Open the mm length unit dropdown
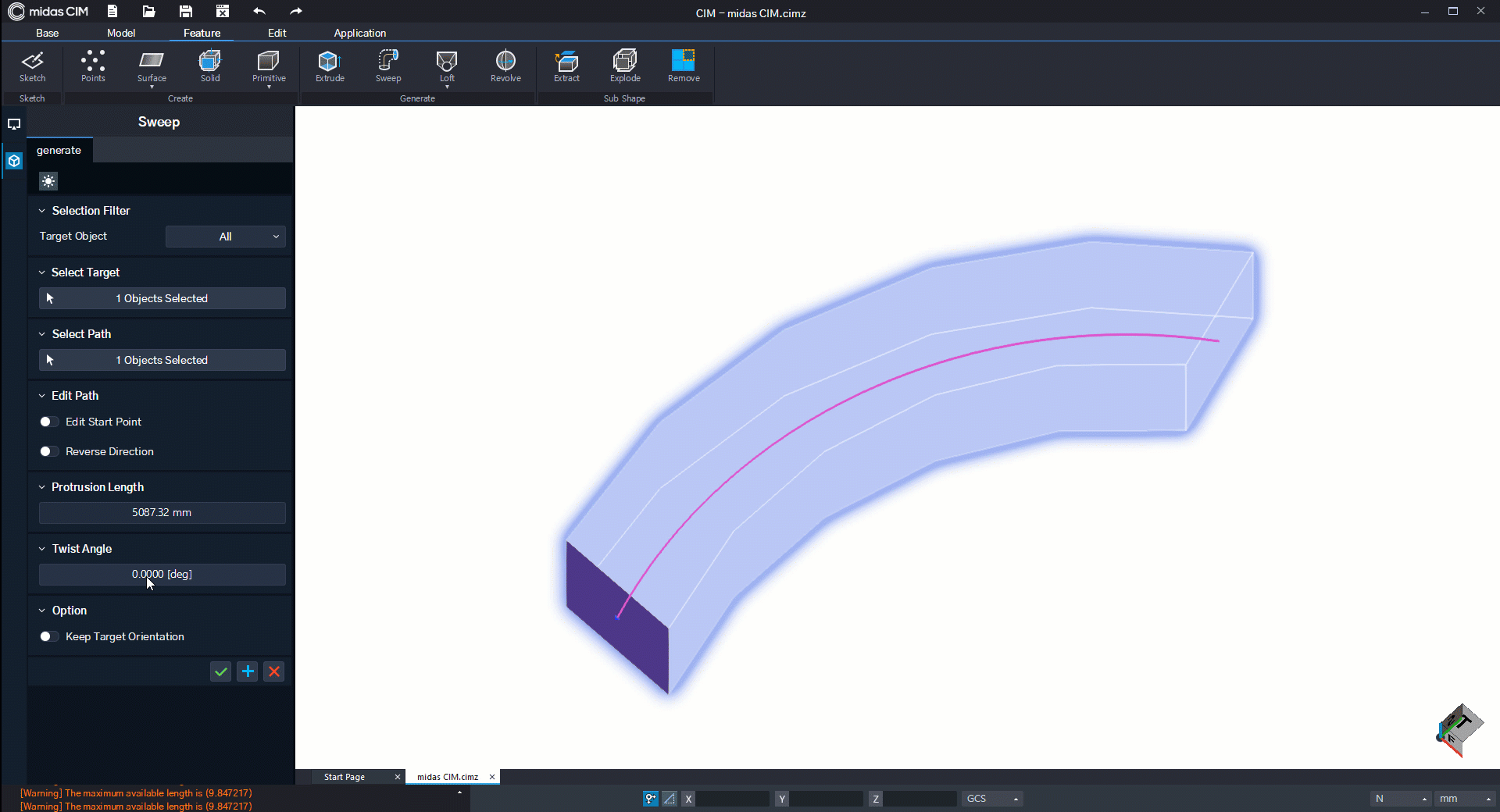1500x812 pixels. pyautogui.click(x=1466, y=799)
